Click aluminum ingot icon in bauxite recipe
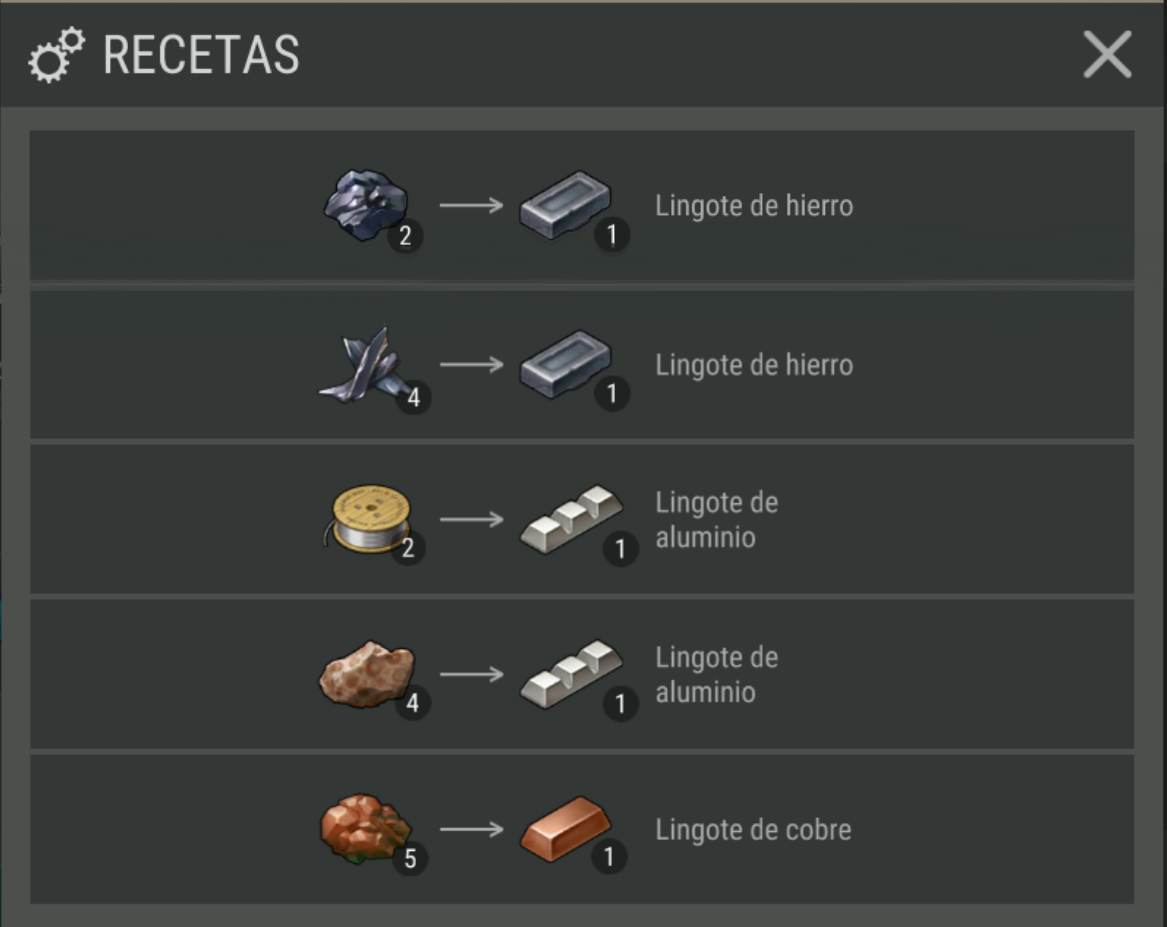 coord(571,674)
